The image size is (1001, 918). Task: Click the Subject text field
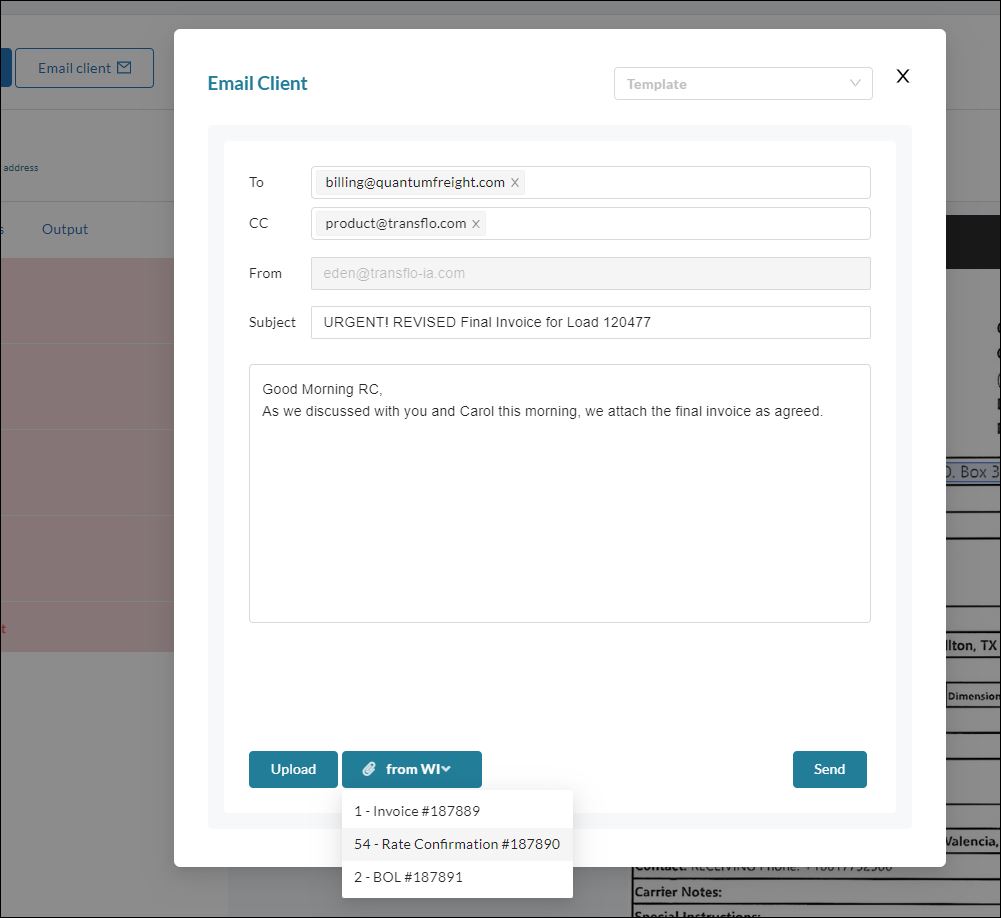[x=590, y=323]
